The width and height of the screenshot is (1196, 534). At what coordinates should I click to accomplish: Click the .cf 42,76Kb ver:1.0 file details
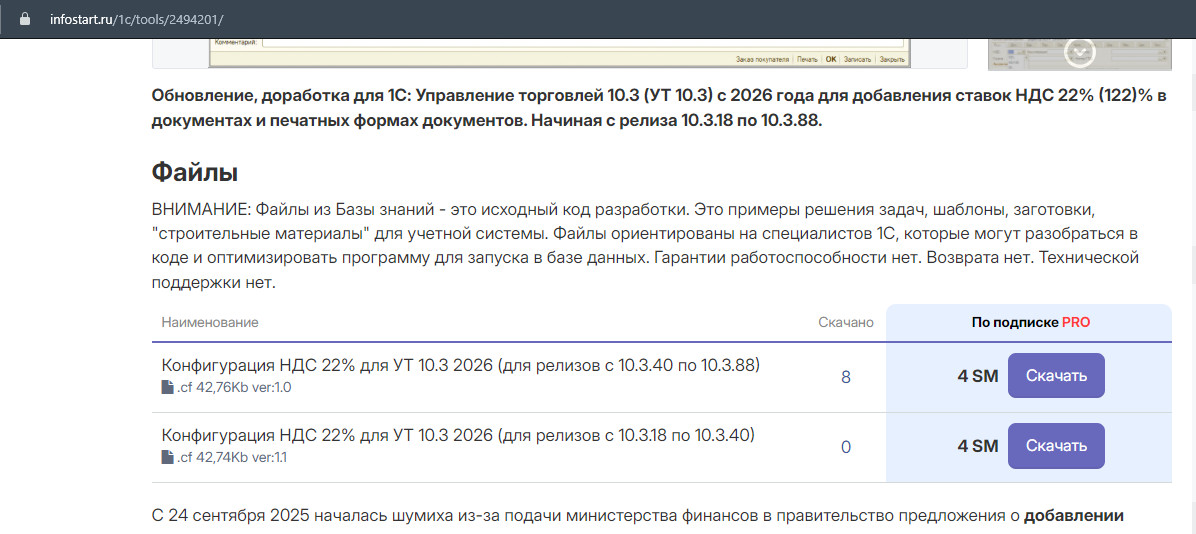tap(233, 388)
